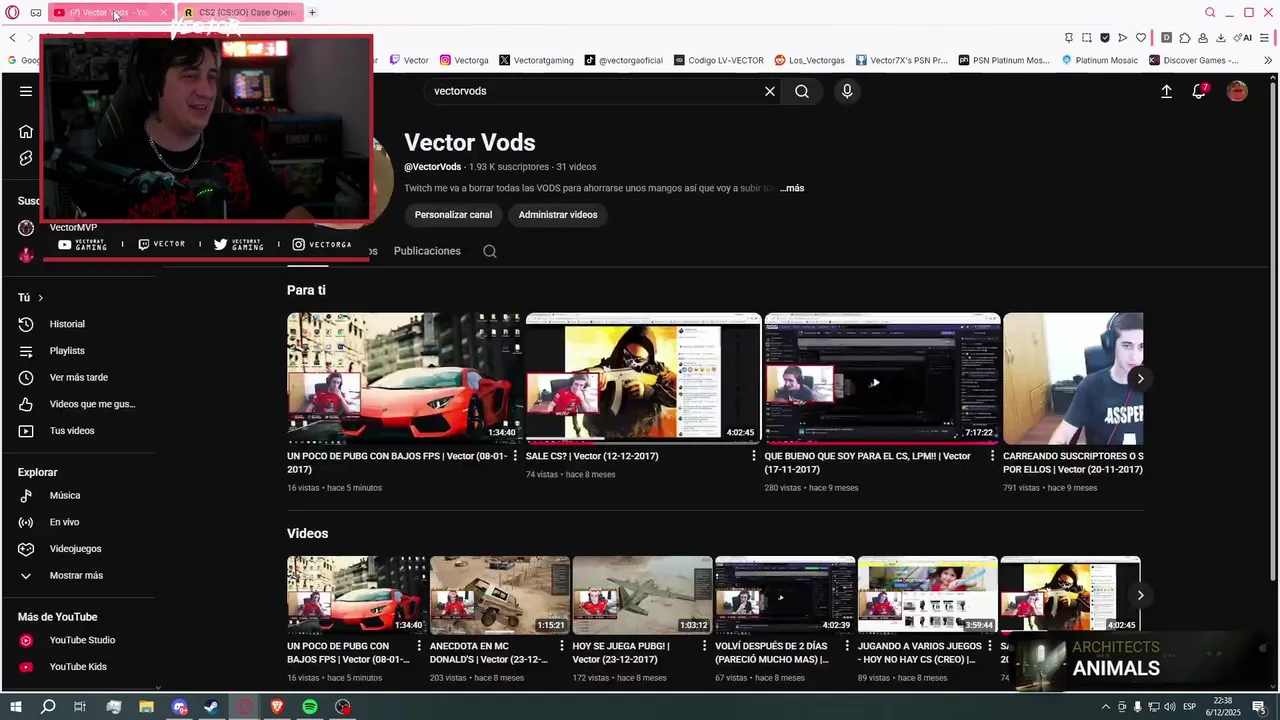Open the Opera menu logo
Screen dimensions: 1280x720
[x=13, y=12]
